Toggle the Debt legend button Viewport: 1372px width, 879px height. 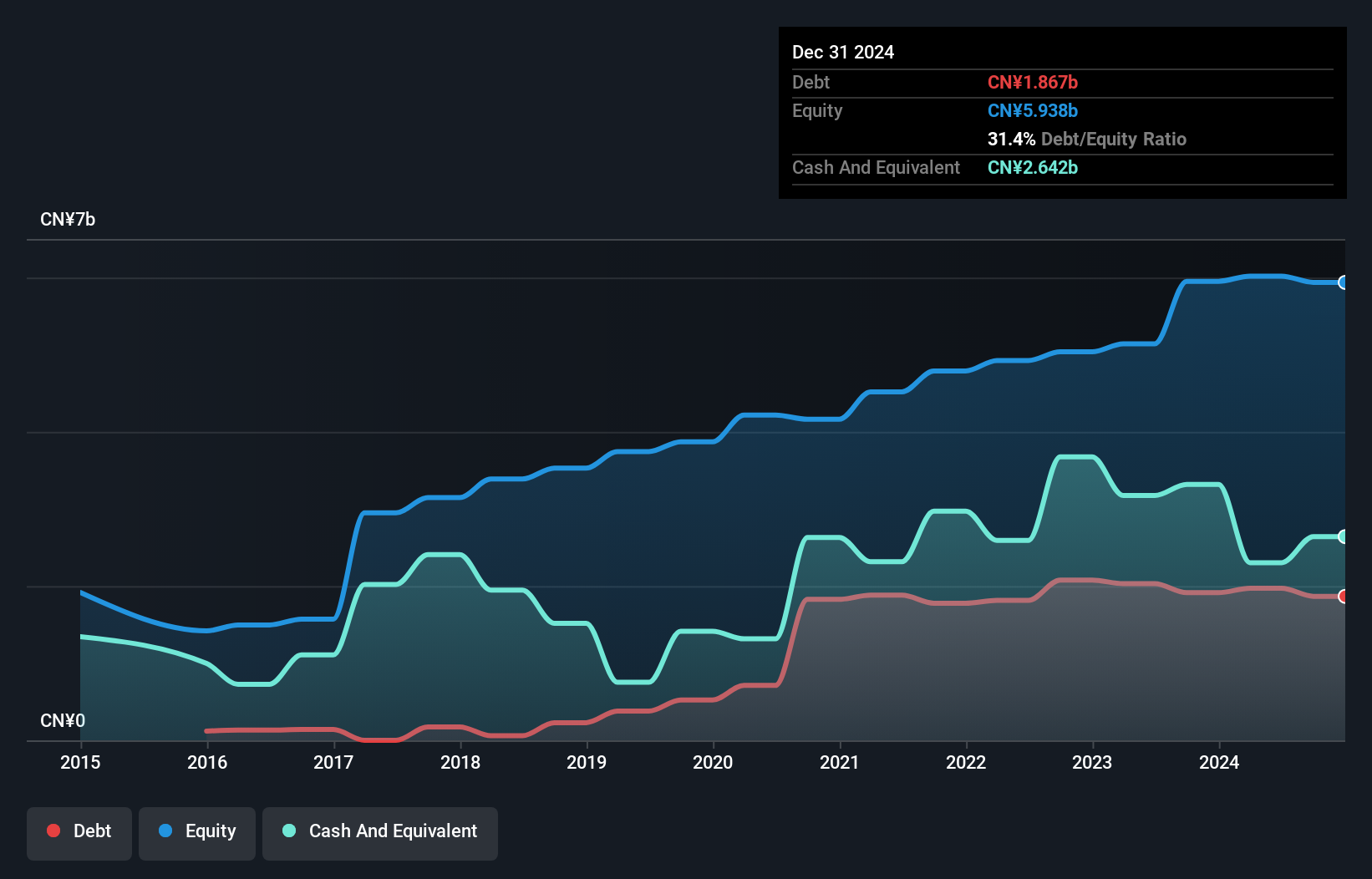pos(79,833)
